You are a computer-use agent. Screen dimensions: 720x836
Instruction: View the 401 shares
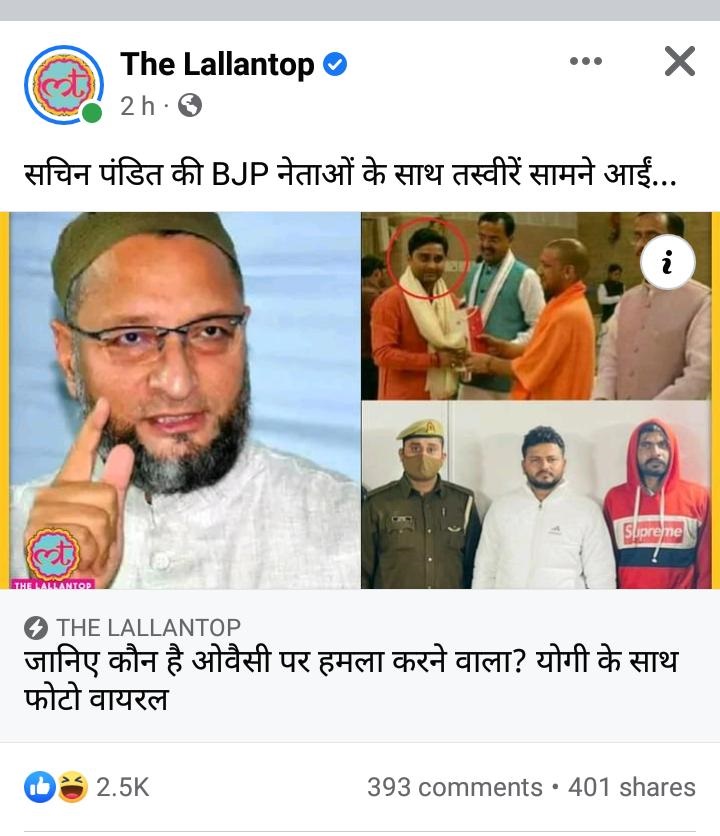[x=631, y=787]
